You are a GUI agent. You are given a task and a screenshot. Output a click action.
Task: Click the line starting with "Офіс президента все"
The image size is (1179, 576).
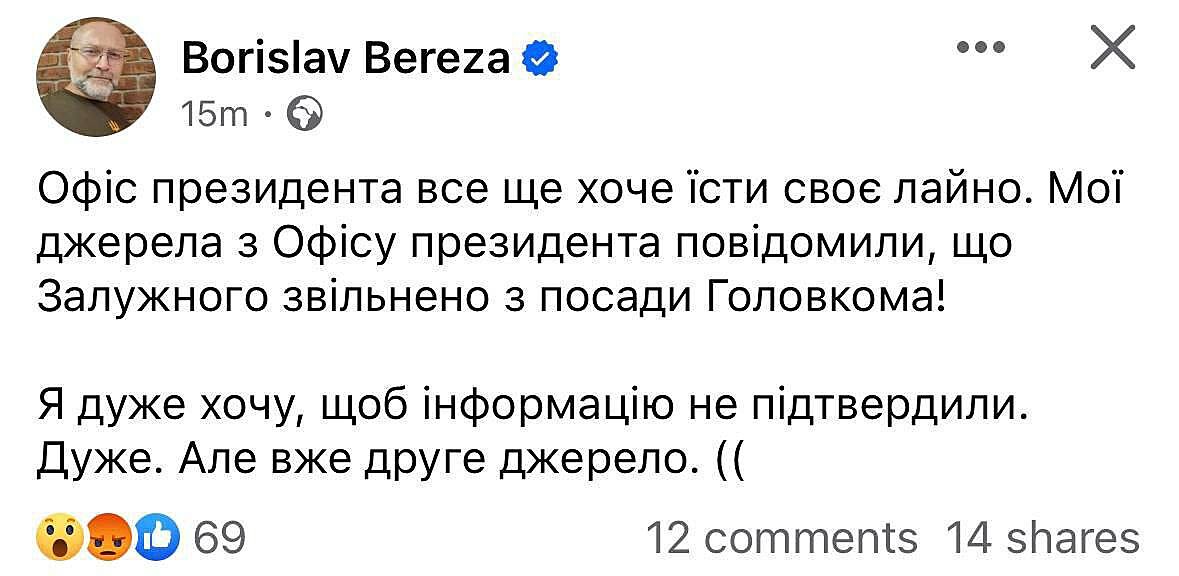pos(588,187)
